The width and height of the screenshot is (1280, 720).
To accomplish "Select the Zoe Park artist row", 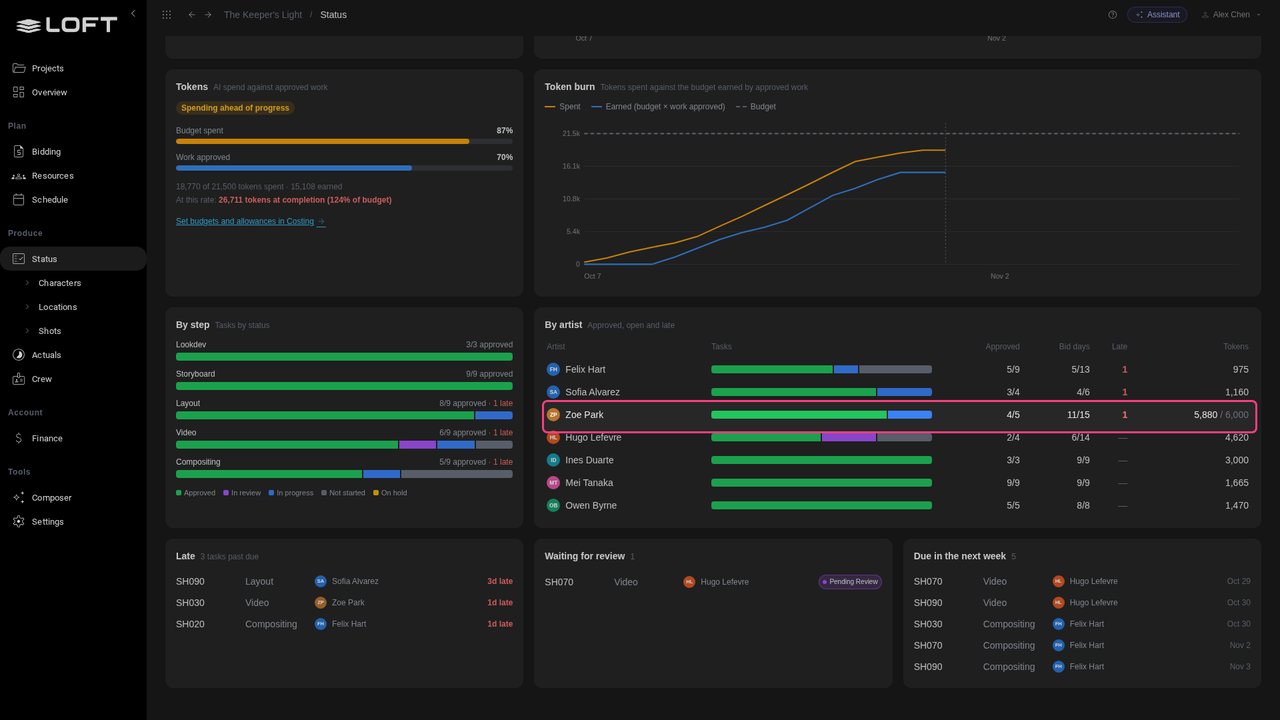I will tap(897, 415).
